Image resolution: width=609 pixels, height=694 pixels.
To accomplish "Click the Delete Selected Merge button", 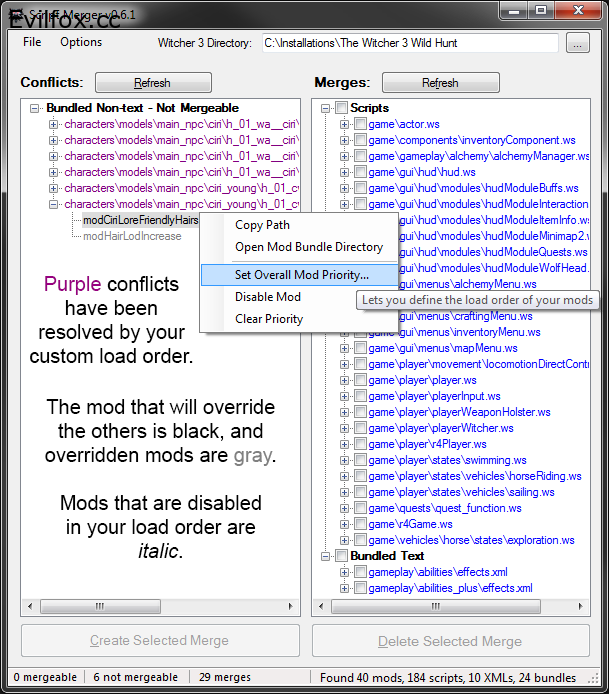I will click(451, 641).
